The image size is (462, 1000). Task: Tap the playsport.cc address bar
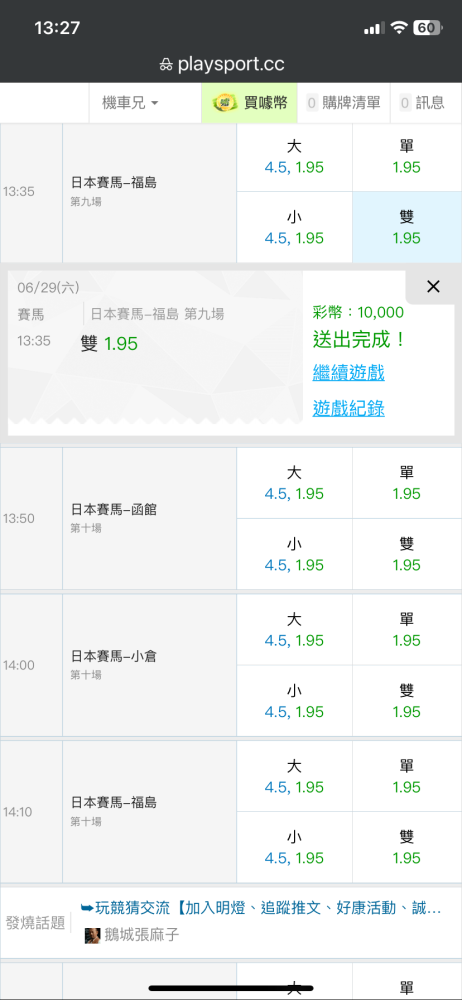[x=231, y=64]
